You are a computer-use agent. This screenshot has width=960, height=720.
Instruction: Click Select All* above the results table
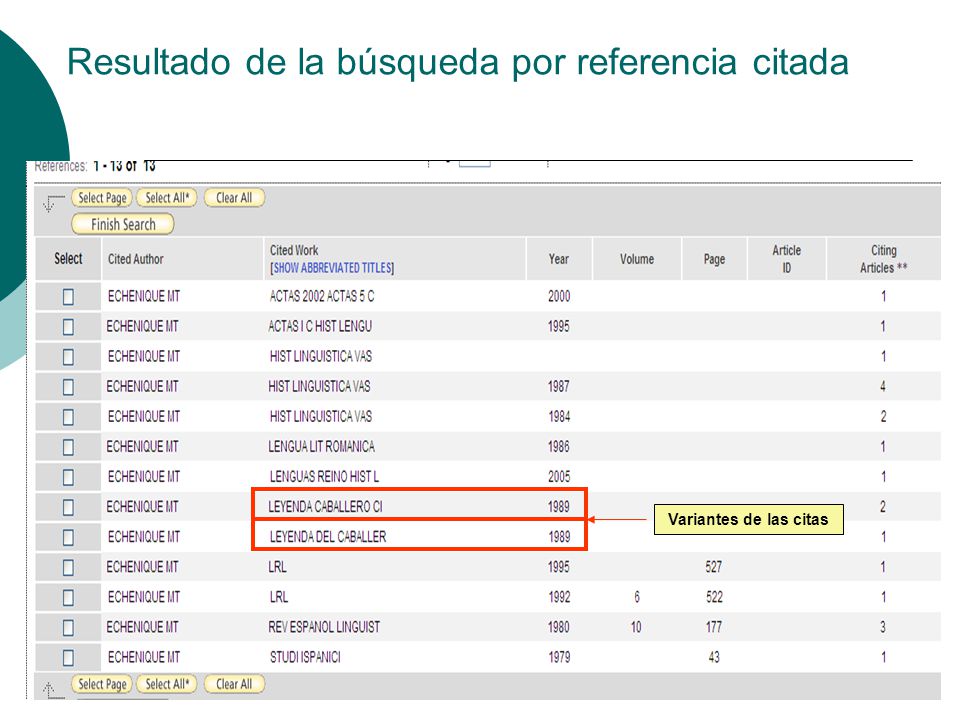click(167, 198)
